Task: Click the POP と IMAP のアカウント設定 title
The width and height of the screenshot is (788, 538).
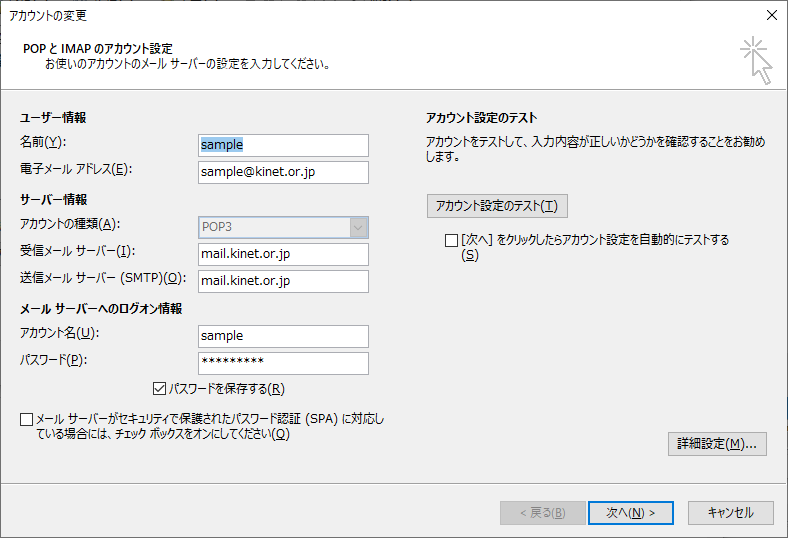Action: click(x=98, y=49)
